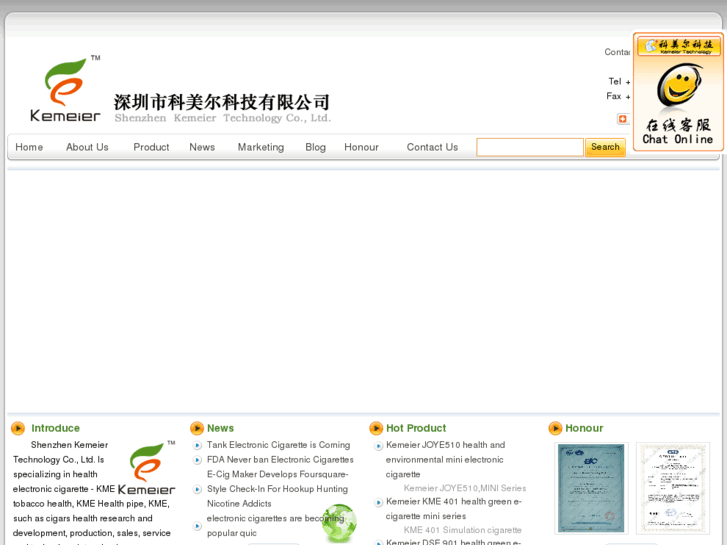Click the Search button
The height and width of the screenshot is (545, 727).
pos(605,147)
